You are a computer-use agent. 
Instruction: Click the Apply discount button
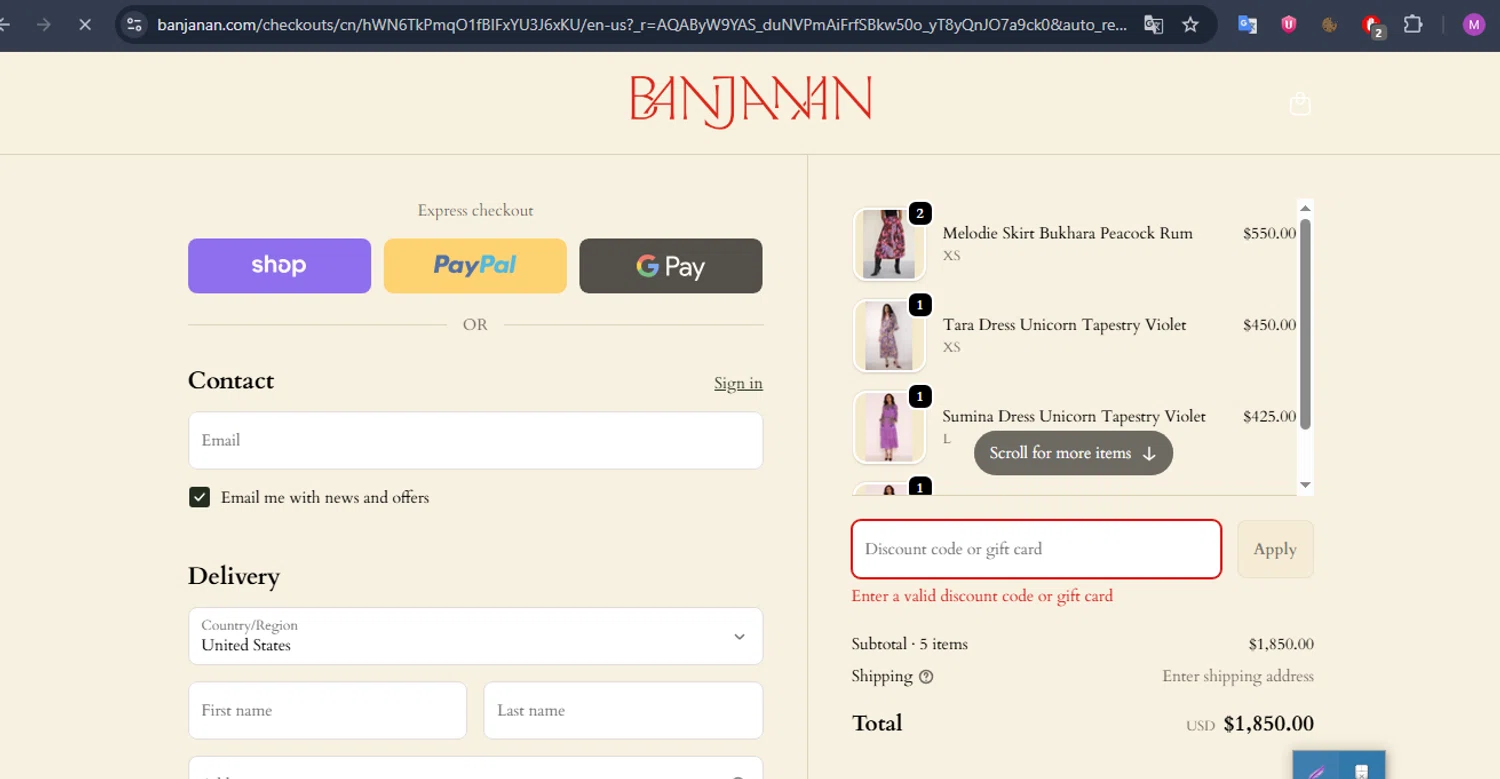click(1275, 549)
